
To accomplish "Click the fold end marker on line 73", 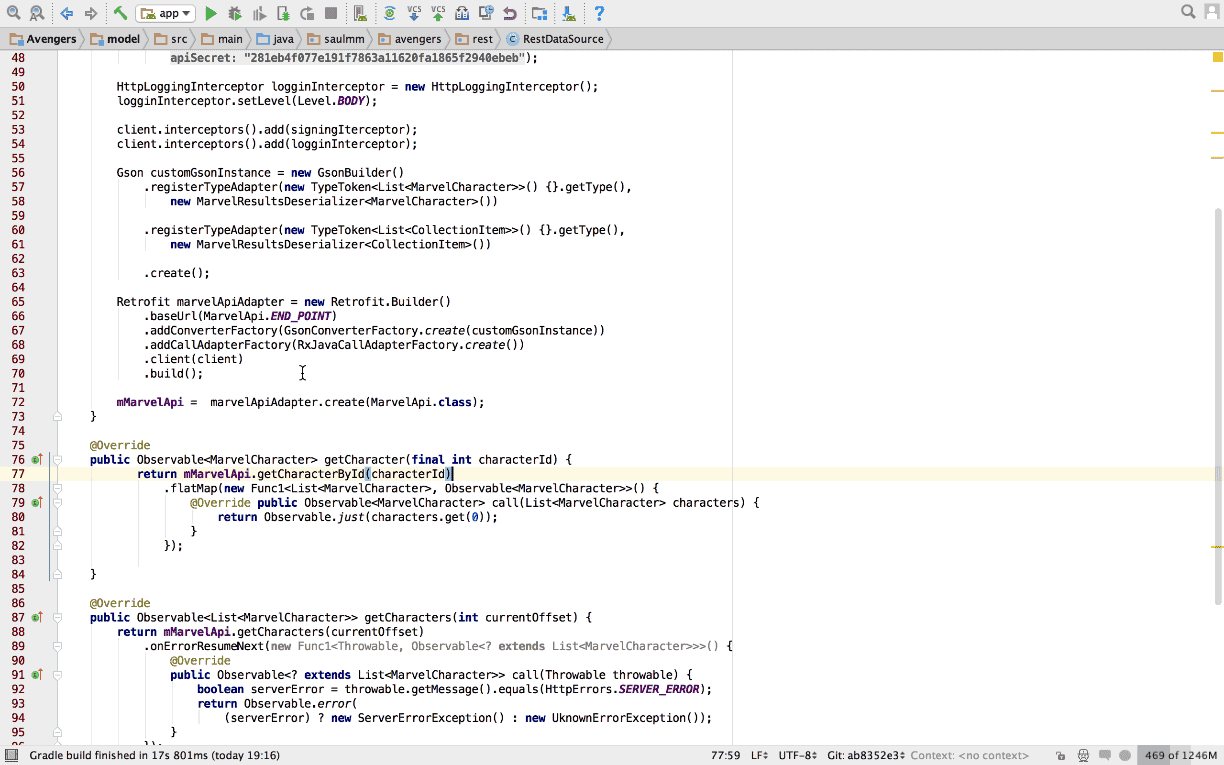I will (x=58, y=417).
